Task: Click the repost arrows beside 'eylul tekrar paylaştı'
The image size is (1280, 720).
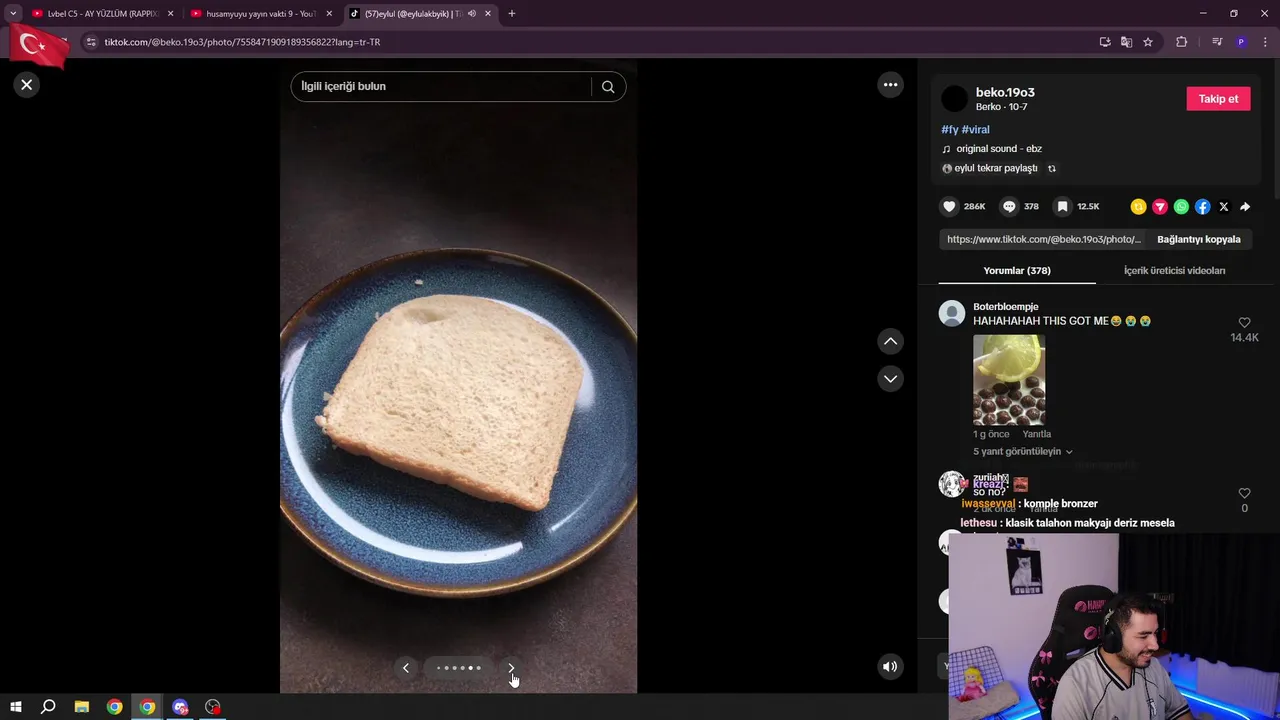Action: coord(1051,168)
